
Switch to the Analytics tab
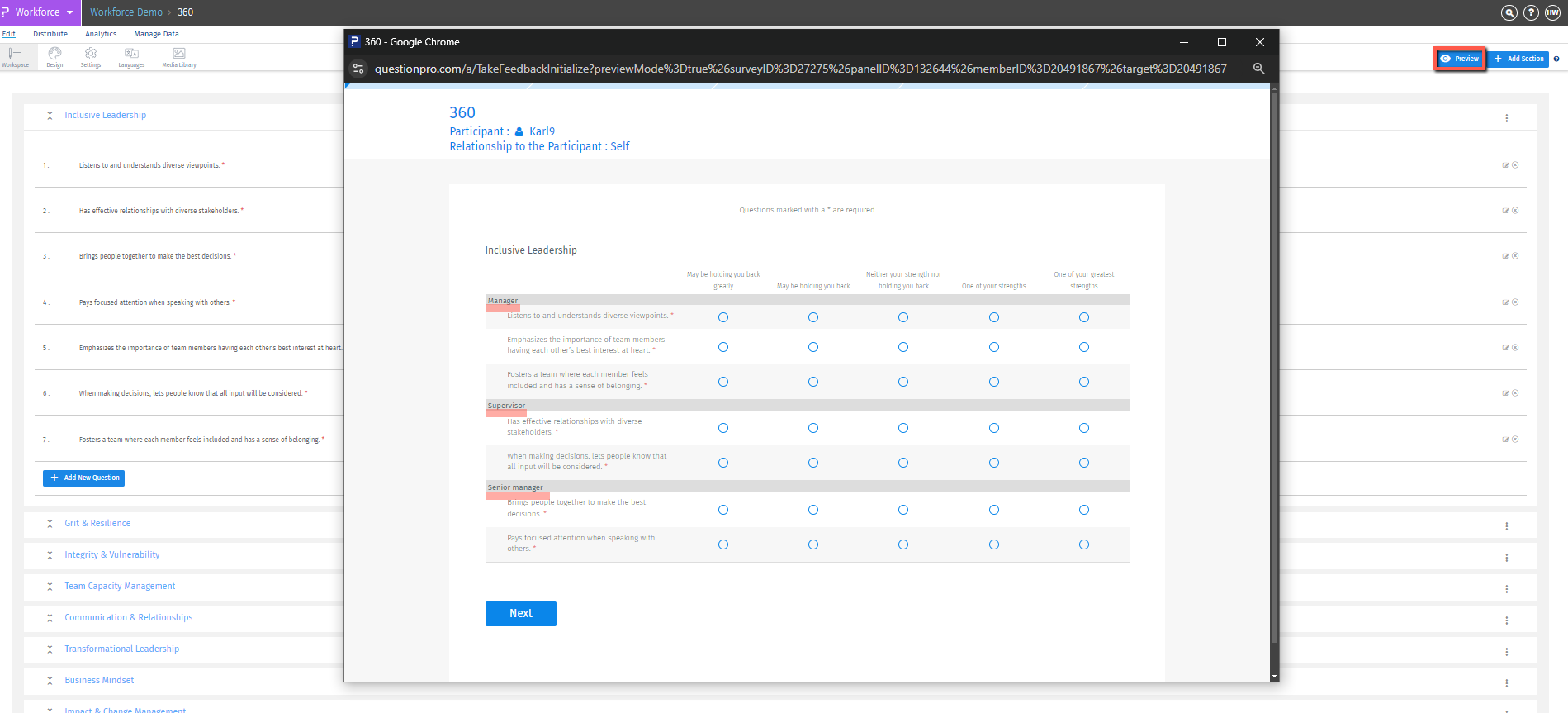pyautogui.click(x=101, y=34)
